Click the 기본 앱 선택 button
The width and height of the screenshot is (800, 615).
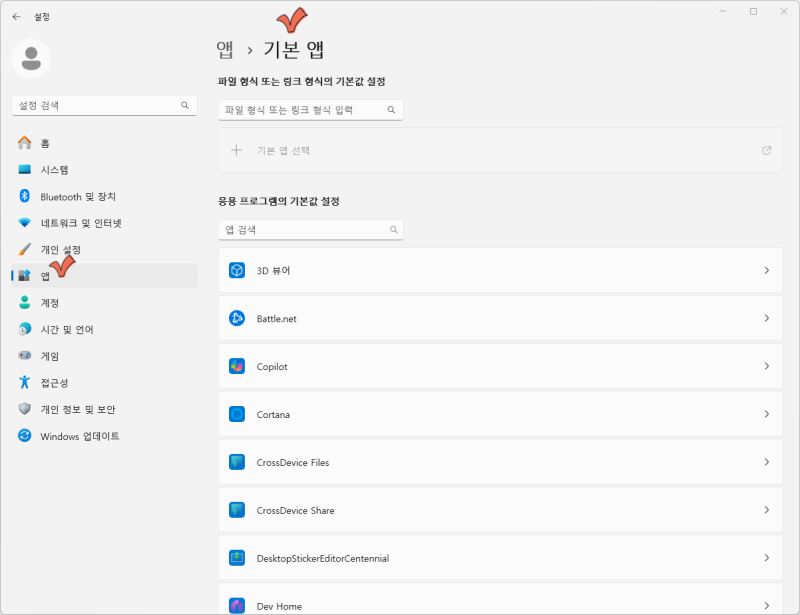tap(501, 151)
